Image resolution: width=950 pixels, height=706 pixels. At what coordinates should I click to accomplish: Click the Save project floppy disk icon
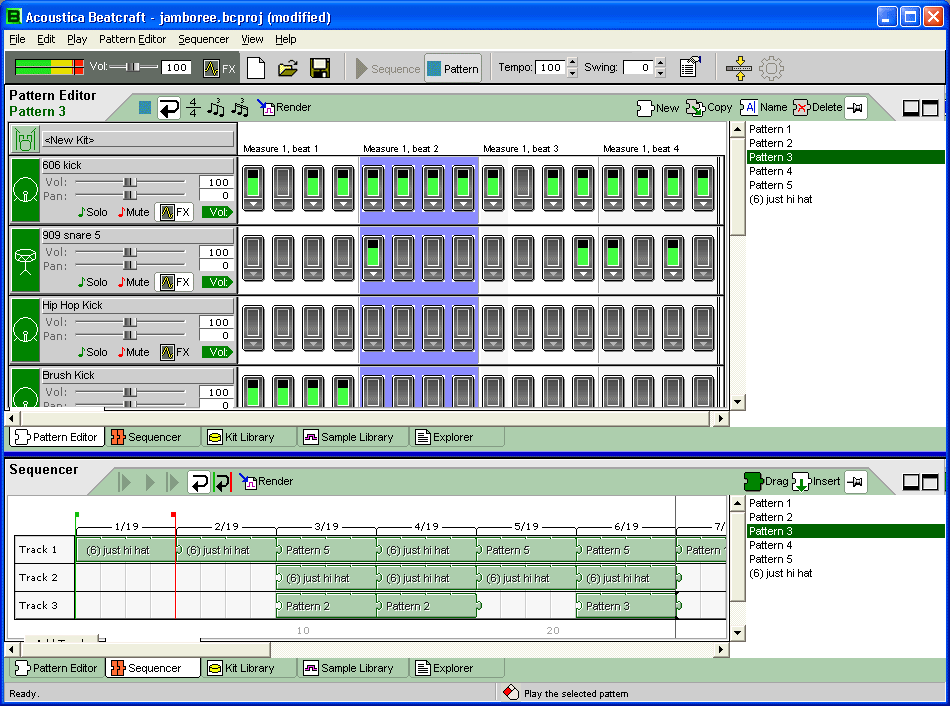pos(320,68)
